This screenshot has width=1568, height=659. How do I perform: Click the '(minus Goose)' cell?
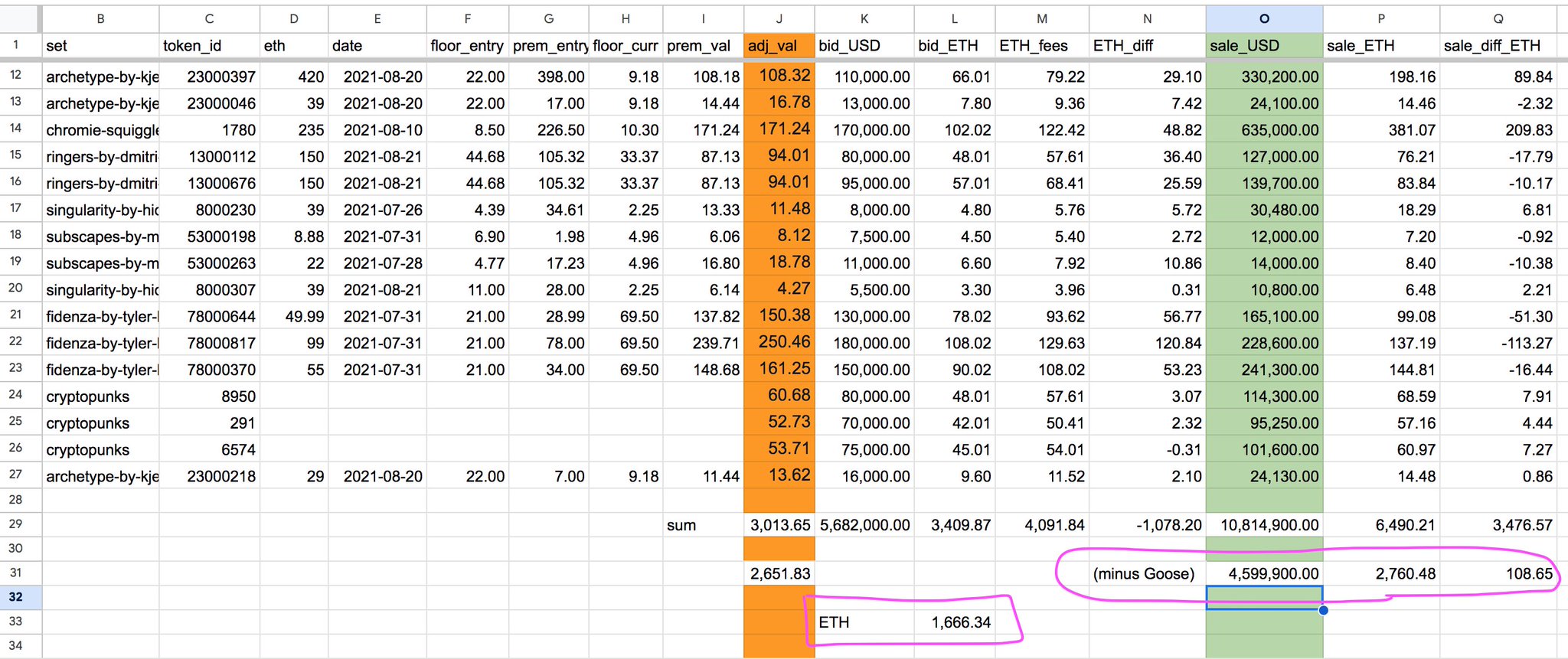pos(1147,574)
